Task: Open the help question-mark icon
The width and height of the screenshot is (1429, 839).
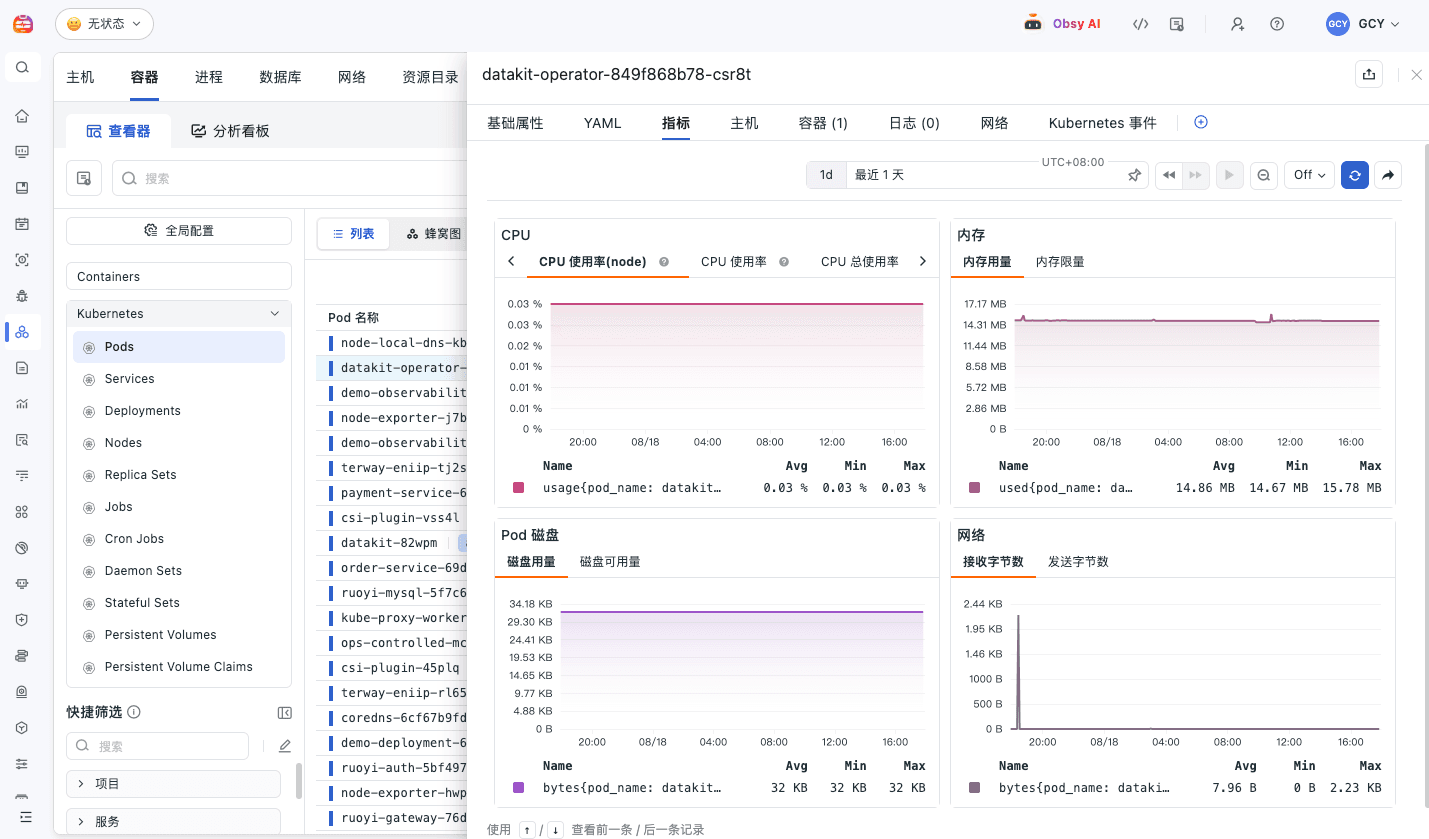Action: [x=1277, y=24]
